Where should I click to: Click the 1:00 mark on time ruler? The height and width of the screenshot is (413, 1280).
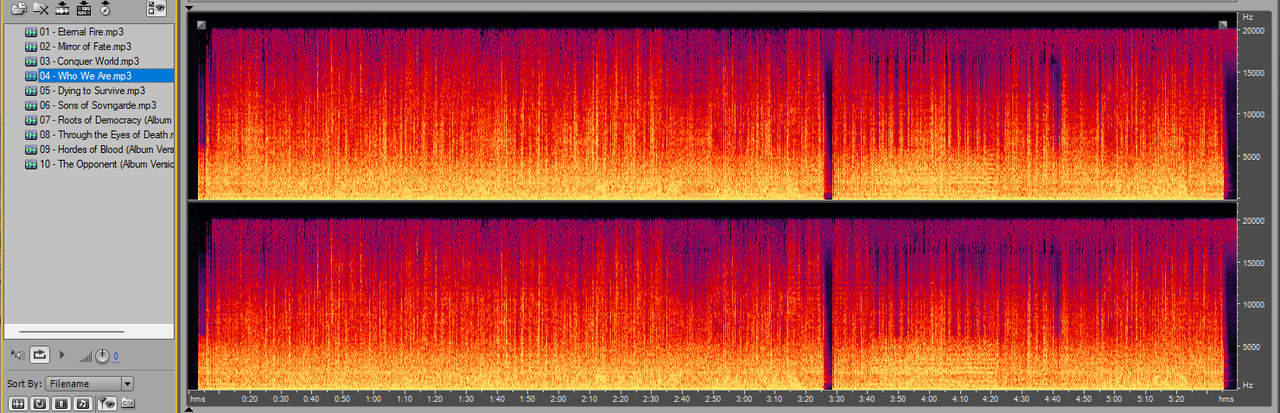coord(372,399)
